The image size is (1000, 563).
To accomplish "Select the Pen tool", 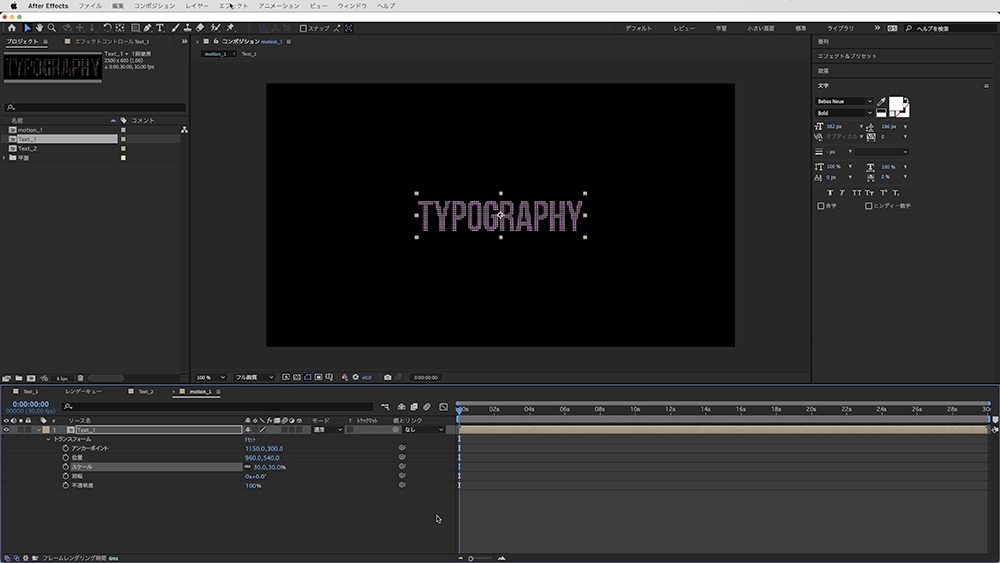I will 147,28.
